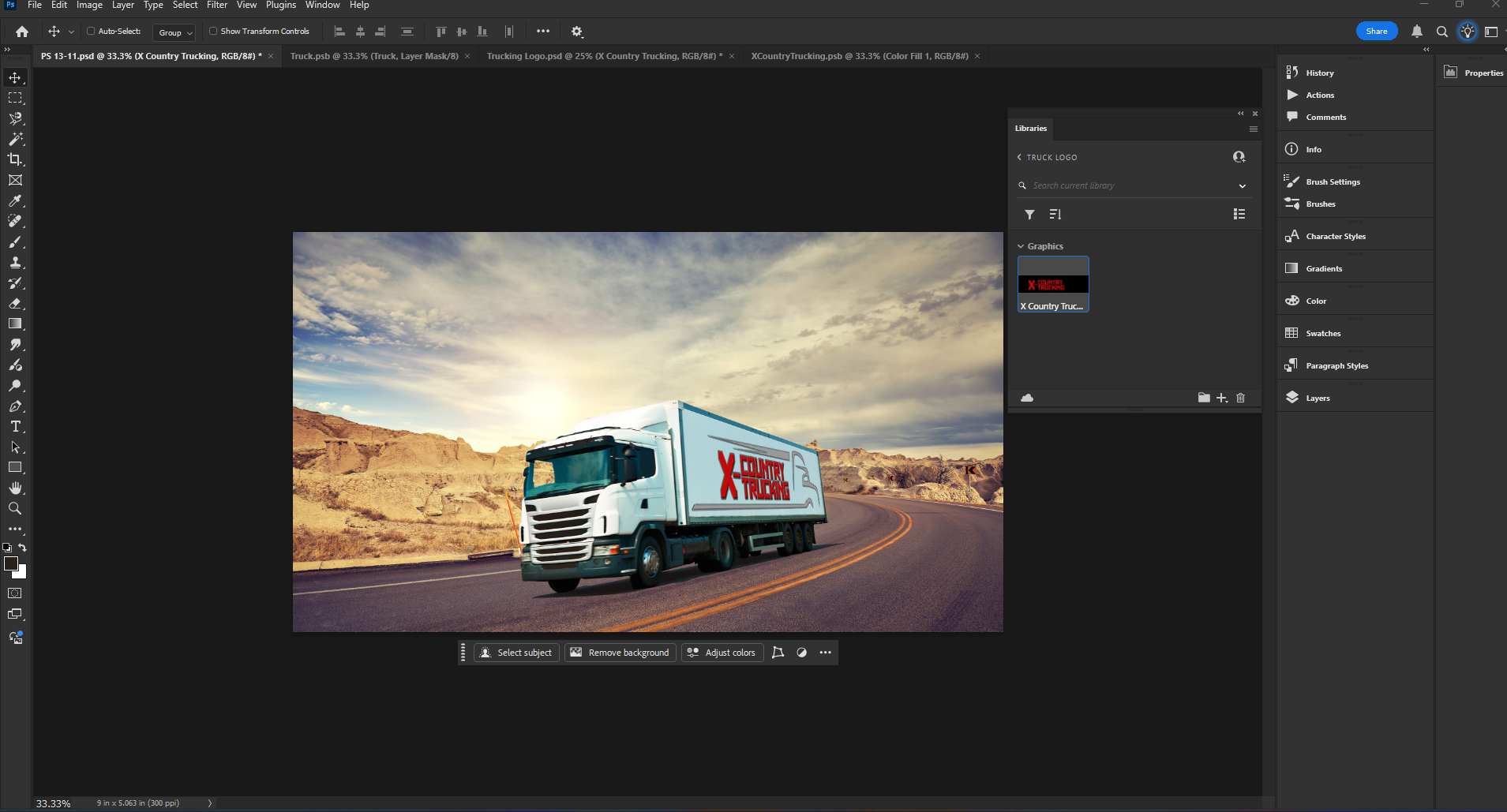Image resolution: width=1507 pixels, height=812 pixels.
Task: Open the Filter menu
Action: [x=216, y=5]
